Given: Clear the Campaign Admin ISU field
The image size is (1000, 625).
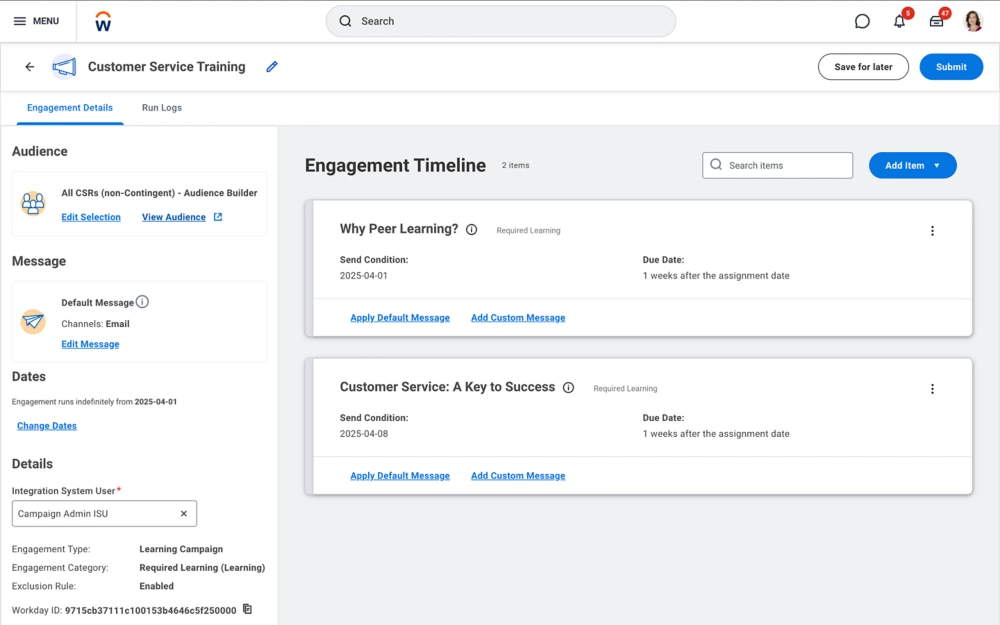Looking at the screenshot, I should pos(183,514).
